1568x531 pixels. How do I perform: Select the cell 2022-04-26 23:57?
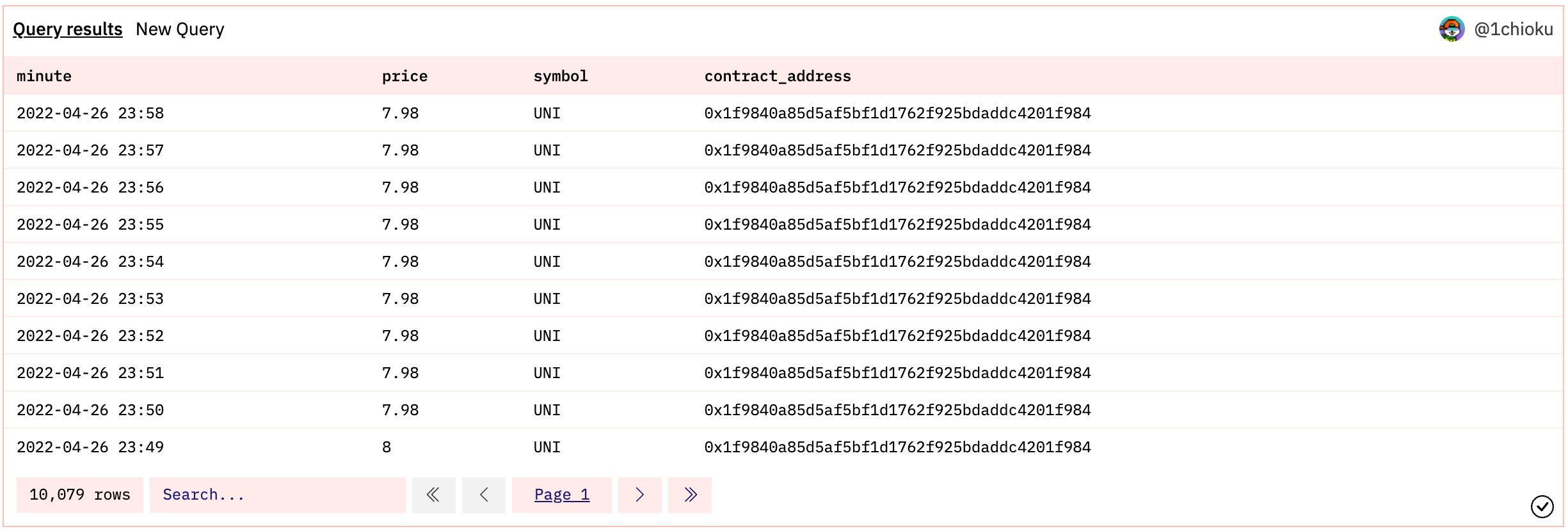pos(90,150)
